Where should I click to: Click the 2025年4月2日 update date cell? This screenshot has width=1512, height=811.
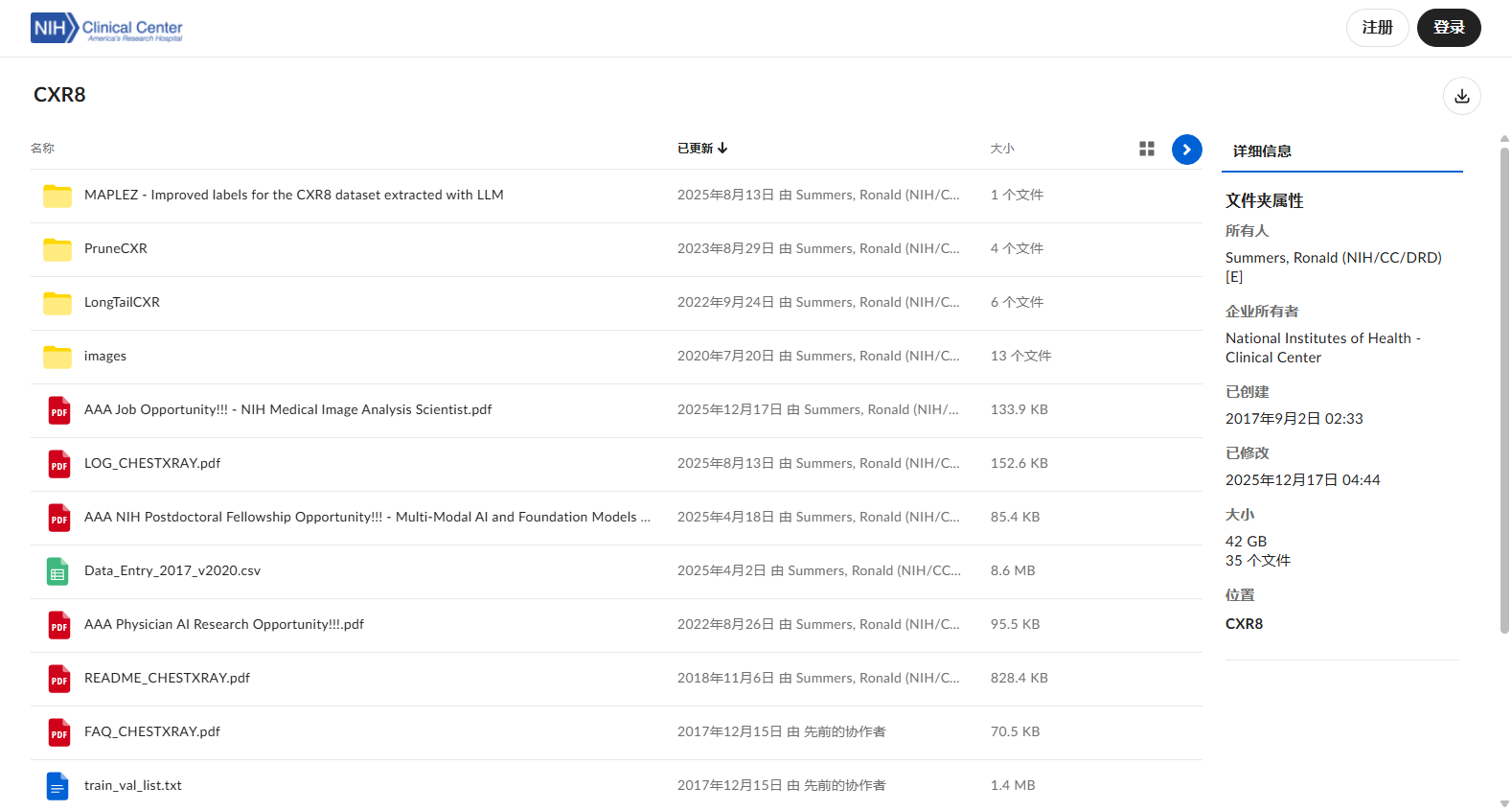[819, 570]
